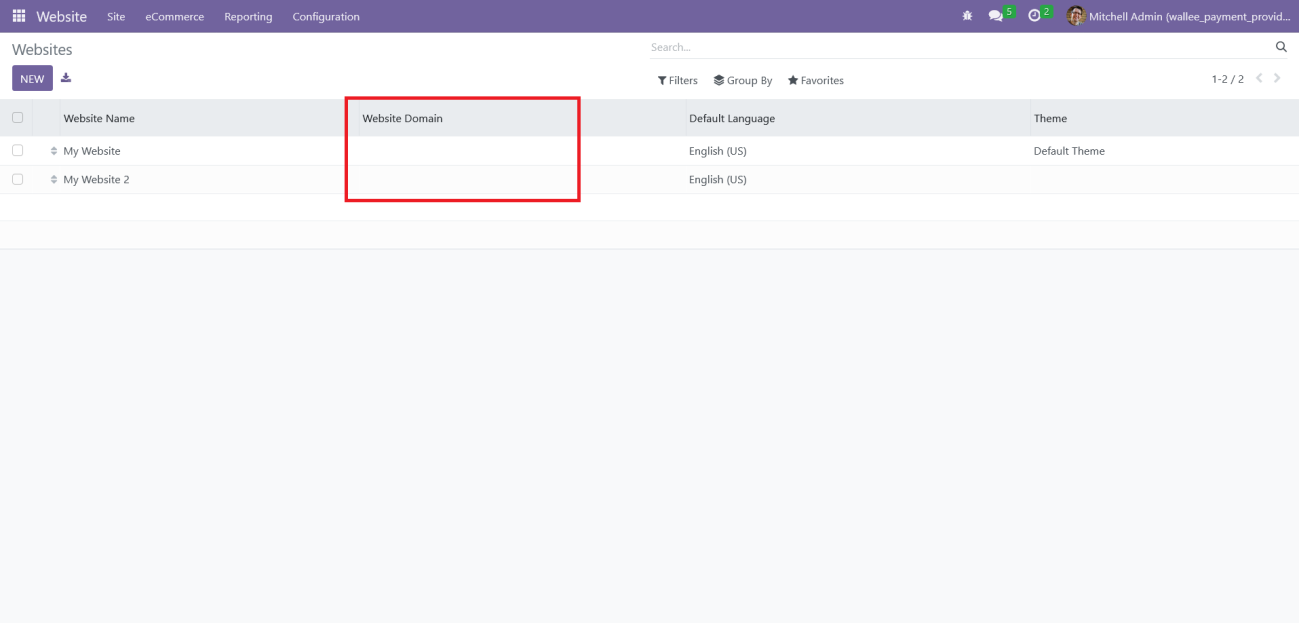
Task: Expand the Filters dropdown
Action: click(x=677, y=81)
